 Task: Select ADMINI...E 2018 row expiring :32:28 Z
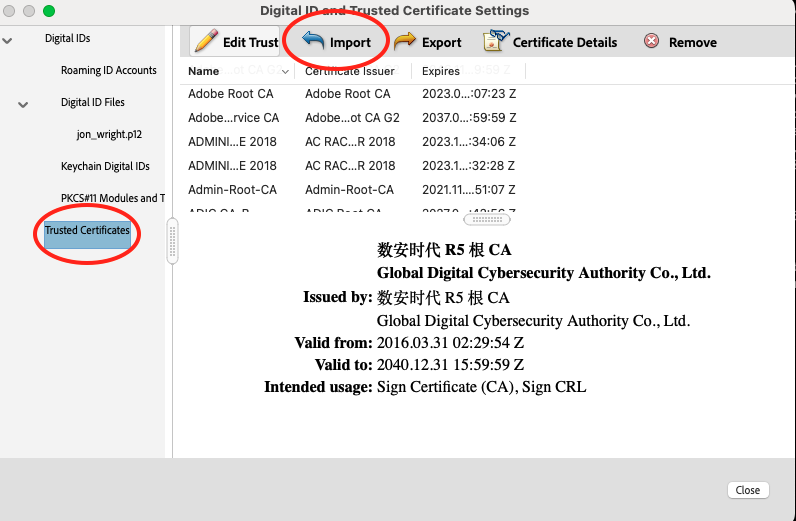tap(352, 166)
